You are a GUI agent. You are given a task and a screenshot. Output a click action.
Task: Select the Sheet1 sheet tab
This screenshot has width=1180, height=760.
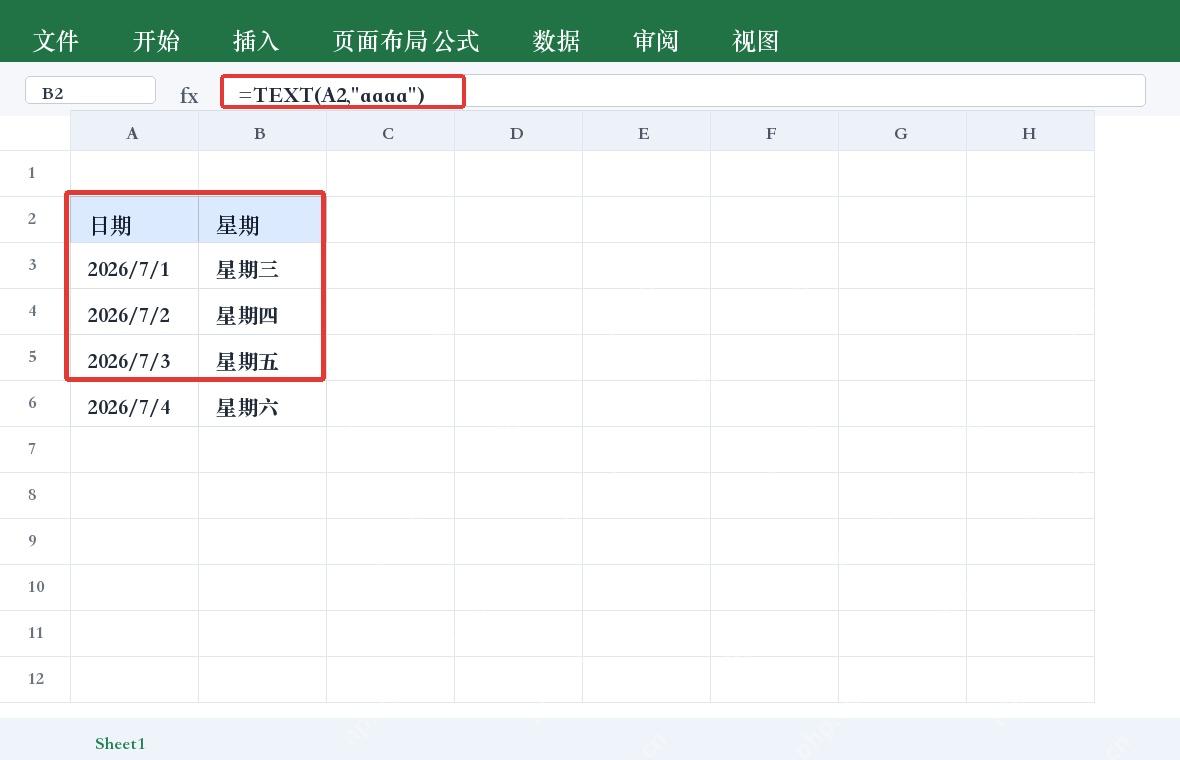(x=120, y=743)
